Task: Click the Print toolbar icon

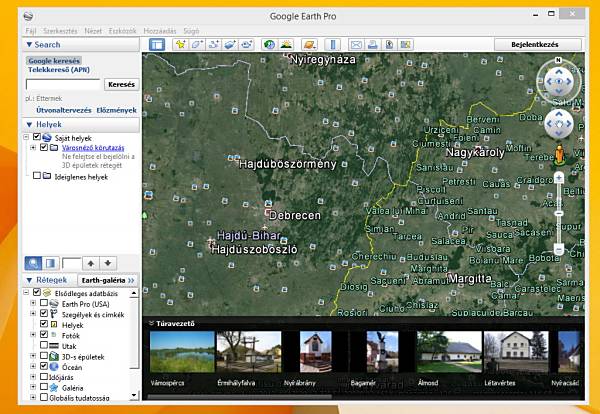Action: click(x=372, y=45)
